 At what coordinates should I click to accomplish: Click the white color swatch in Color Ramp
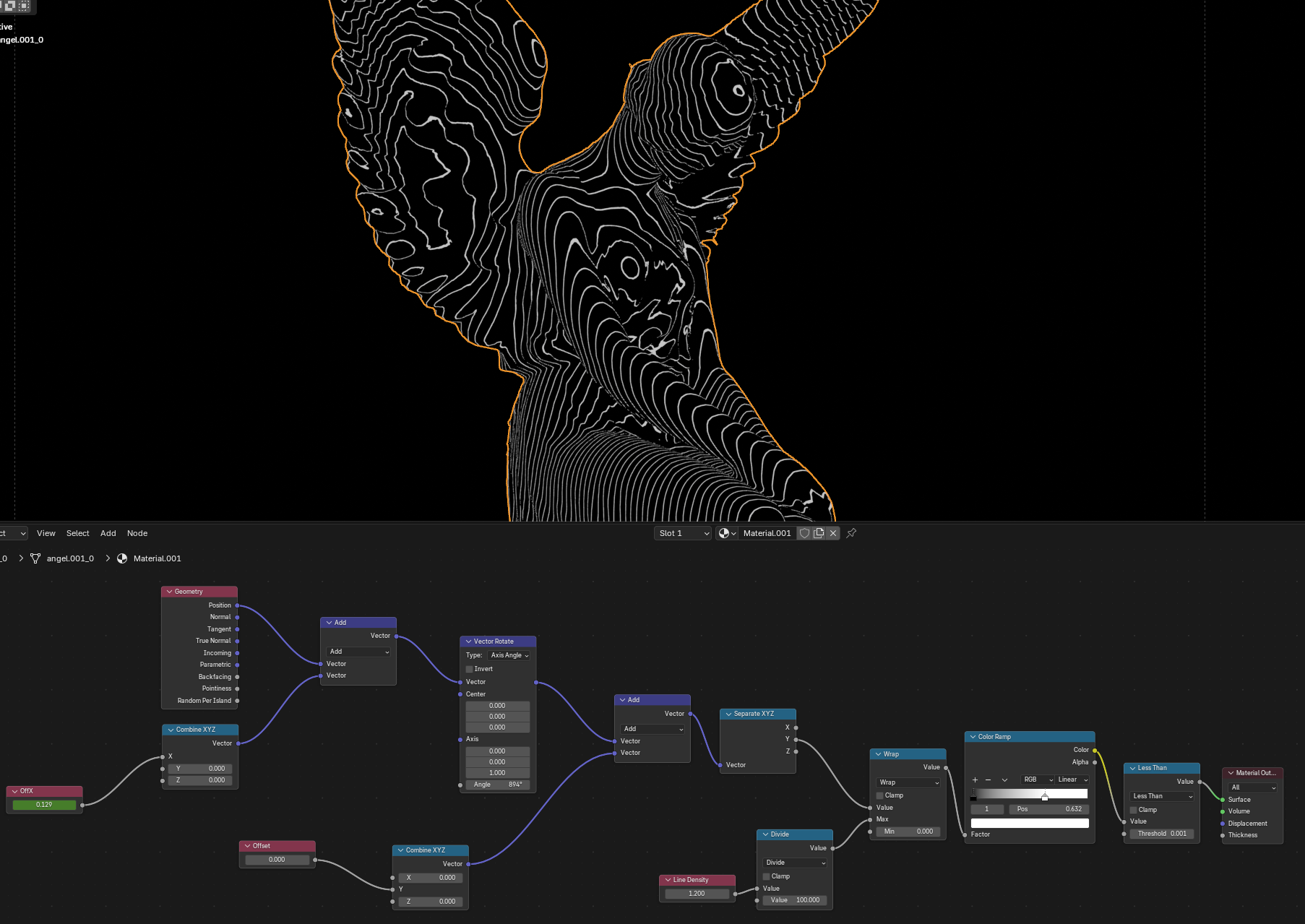click(x=1029, y=823)
